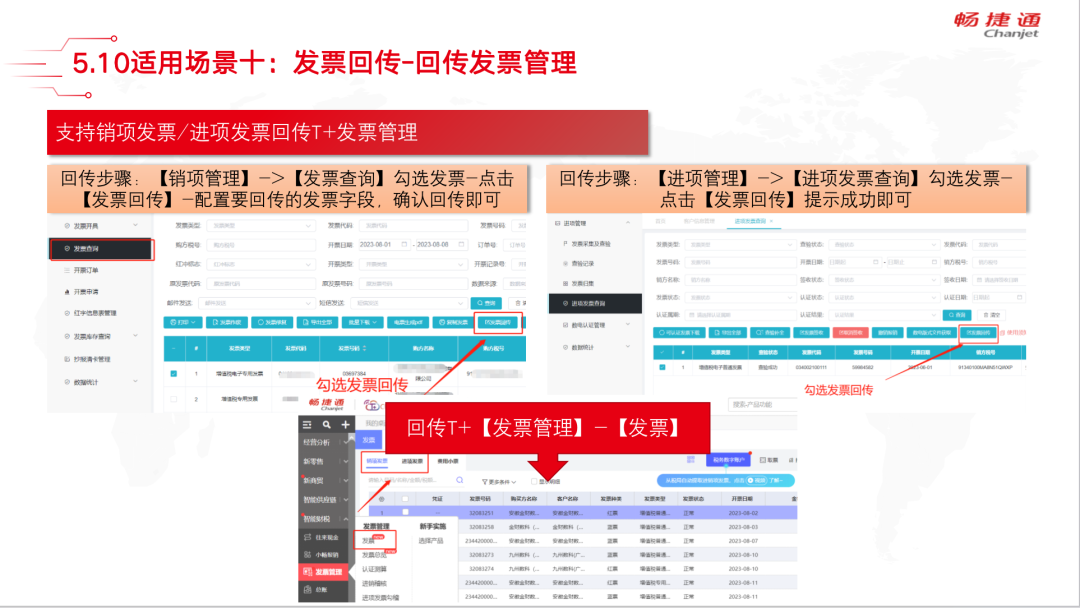Click 发票回传 button in purchase query
1080x608 pixels.
tap(978, 333)
